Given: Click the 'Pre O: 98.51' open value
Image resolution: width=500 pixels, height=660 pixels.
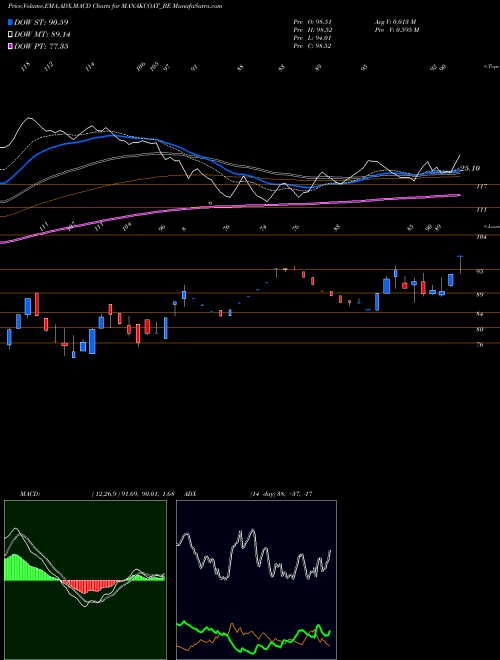Looking at the screenshot, I should click(312, 22).
